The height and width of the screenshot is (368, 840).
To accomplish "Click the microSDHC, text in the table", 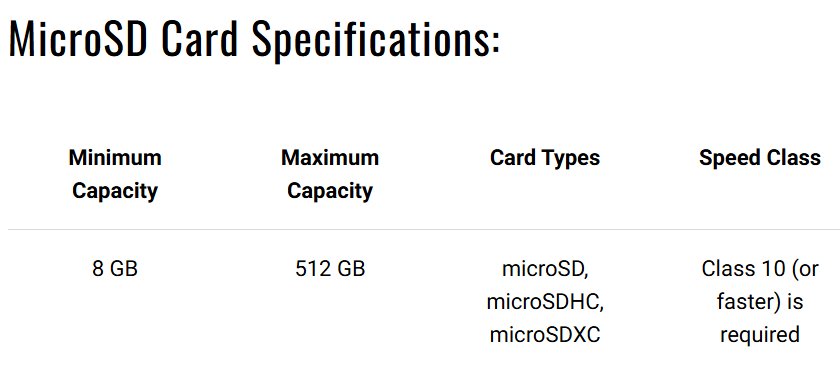I will click(545, 302).
